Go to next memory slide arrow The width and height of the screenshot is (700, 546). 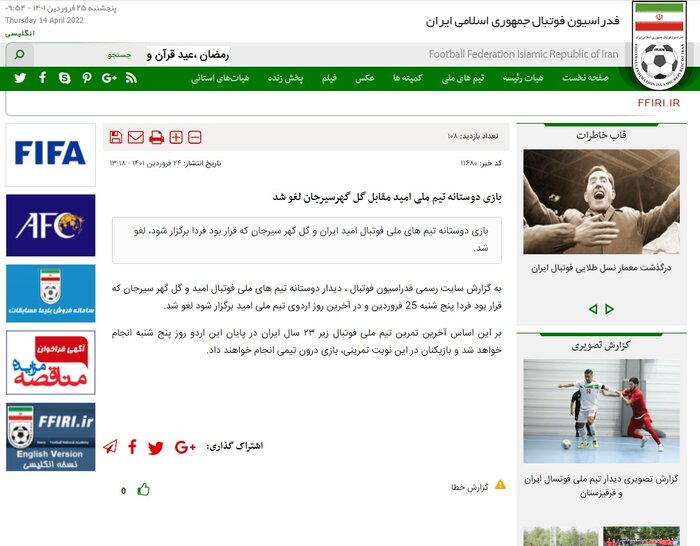click(609, 309)
